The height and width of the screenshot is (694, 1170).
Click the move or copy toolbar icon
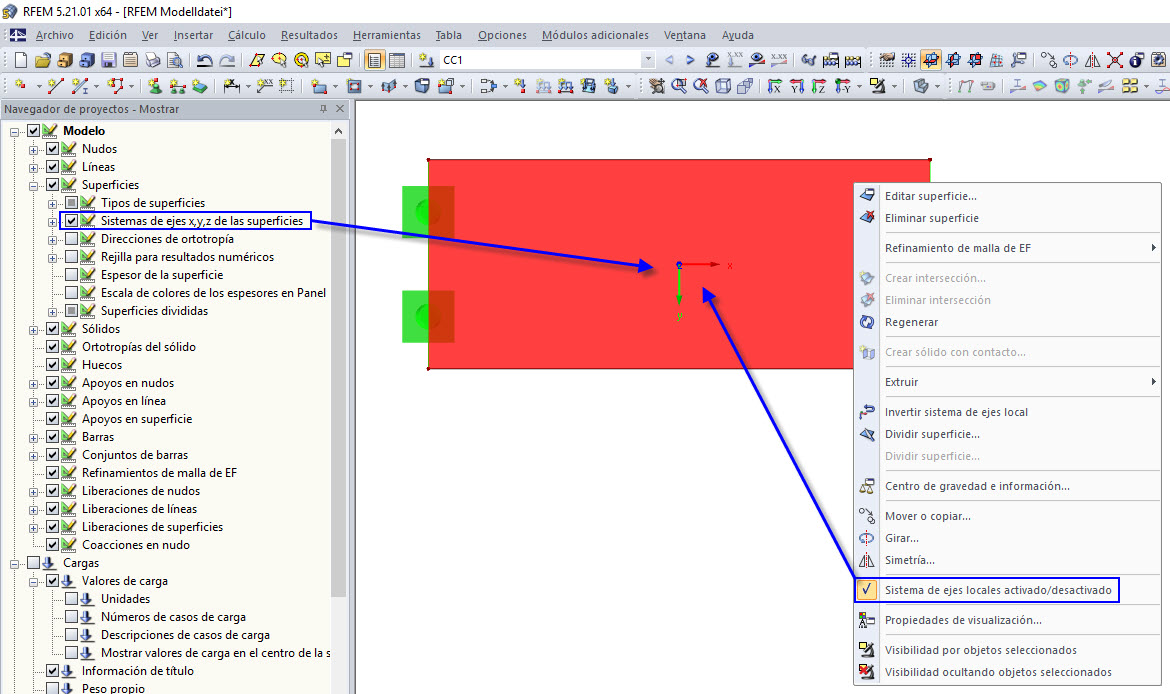click(x=1048, y=60)
